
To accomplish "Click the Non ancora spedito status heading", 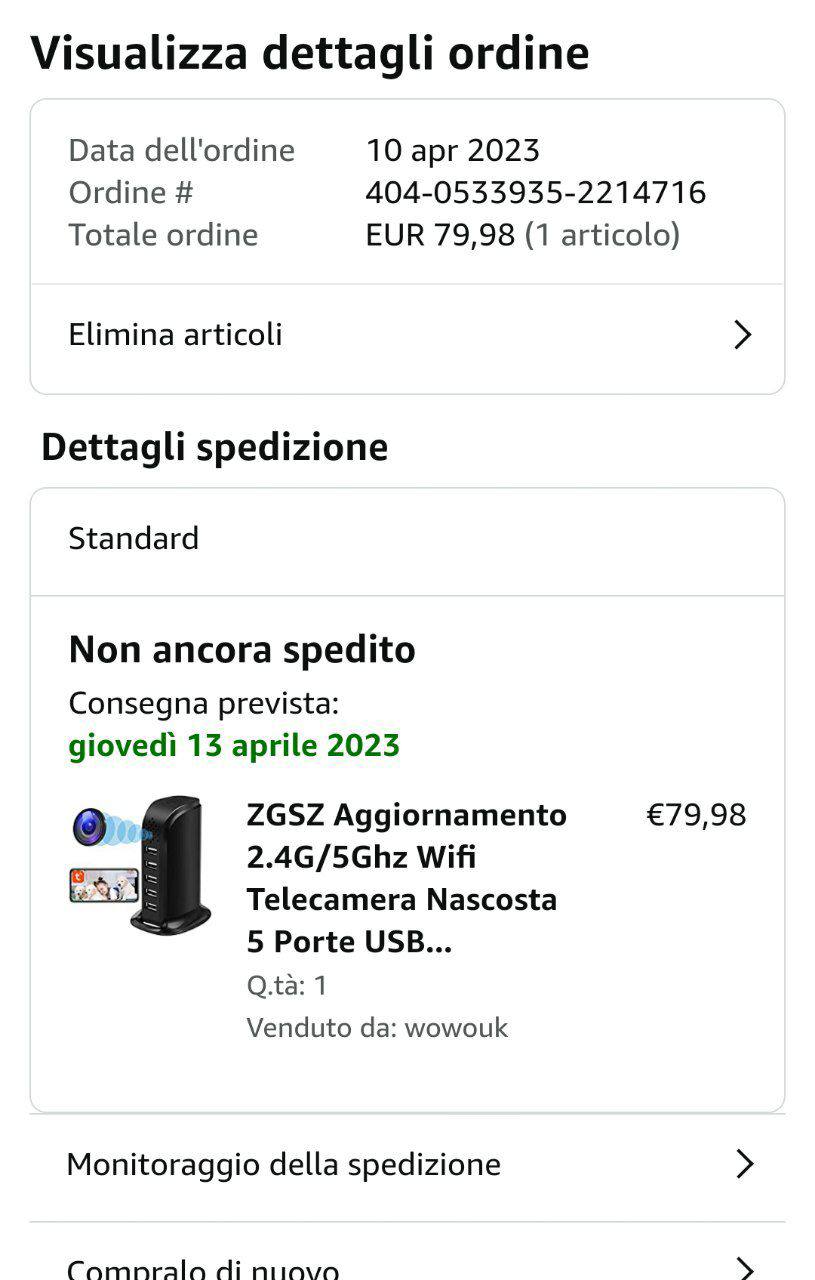I will [x=242, y=650].
